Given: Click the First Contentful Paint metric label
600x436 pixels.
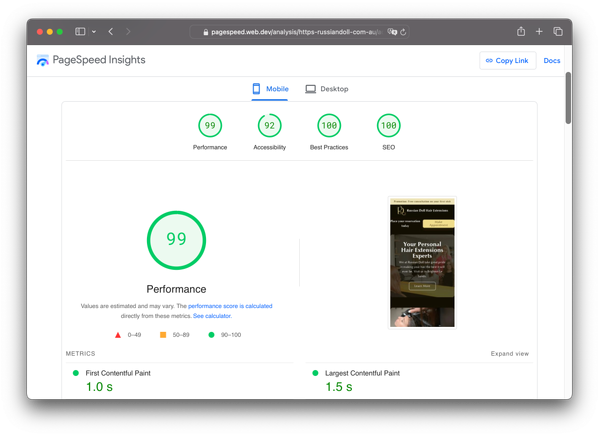Looking at the screenshot, I should [x=118, y=373].
